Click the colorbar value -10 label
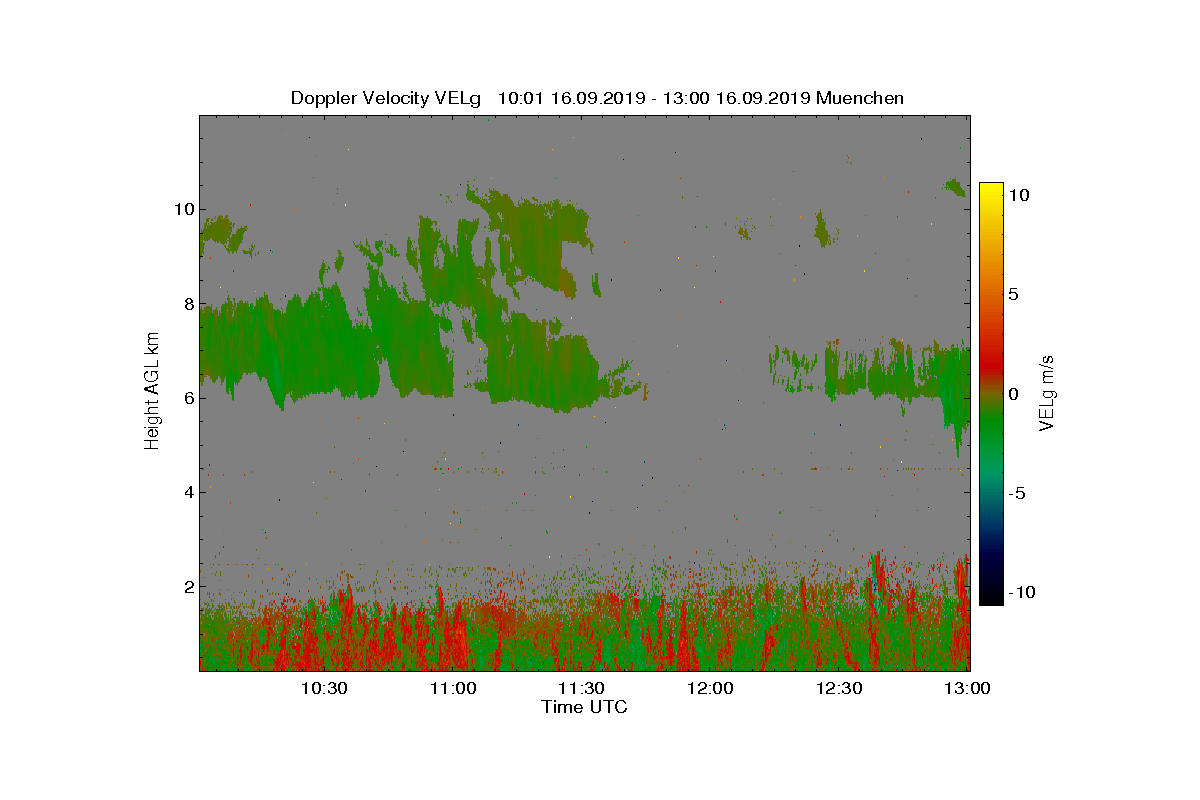1200x800 pixels. pyautogui.click(x=1020, y=592)
